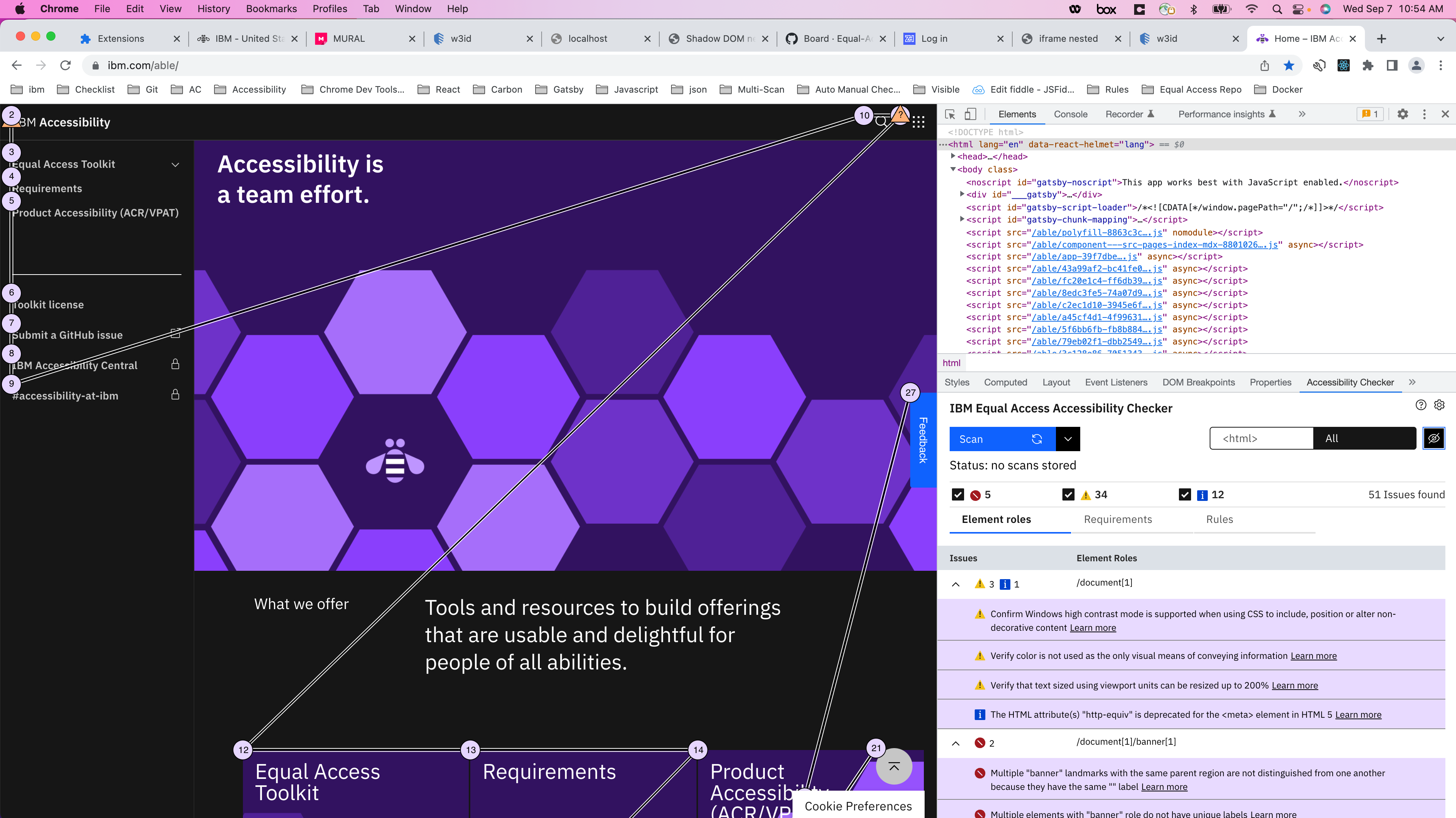This screenshot has height=818, width=1456.
Task: Open the Console tab in DevTools
Action: pyautogui.click(x=1070, y=114)
